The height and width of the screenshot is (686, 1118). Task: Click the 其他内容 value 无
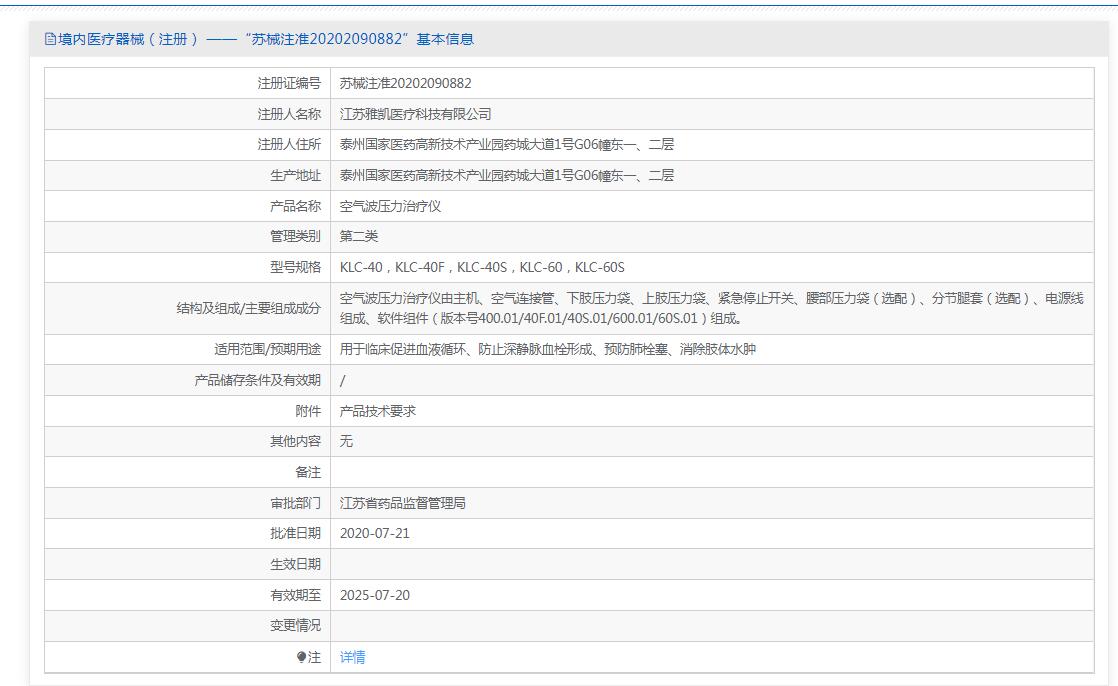346,441
